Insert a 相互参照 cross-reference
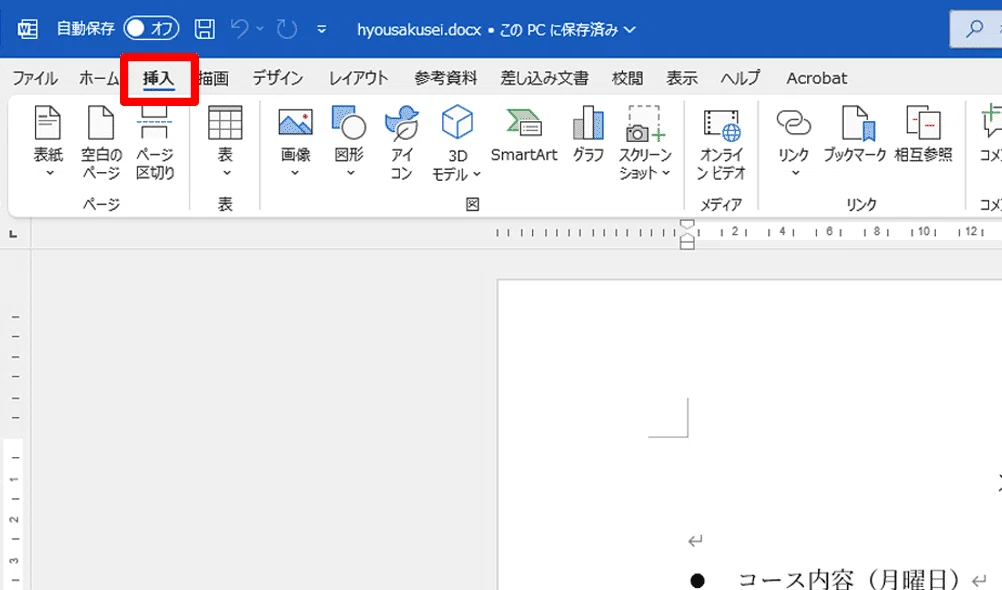Image resolution: width=1002 pixels, height=590 pixels. [x=923, y=134]
